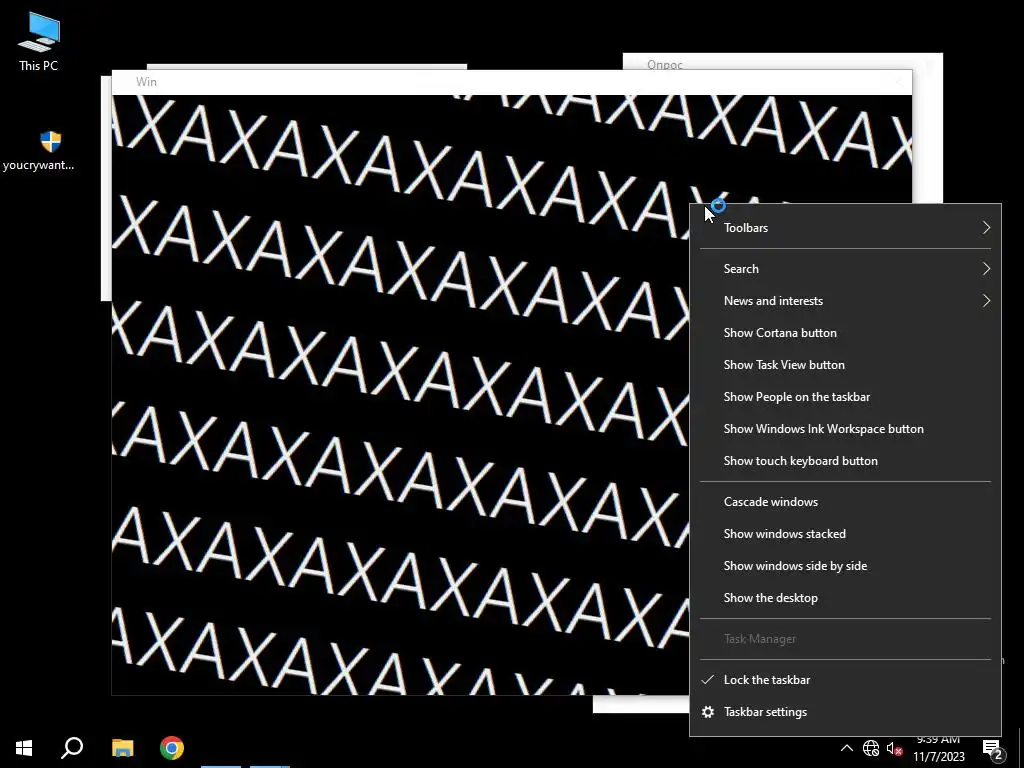Open the taskbar clock and date
The width and height of the screenshot is (1024, 768).
938,748
